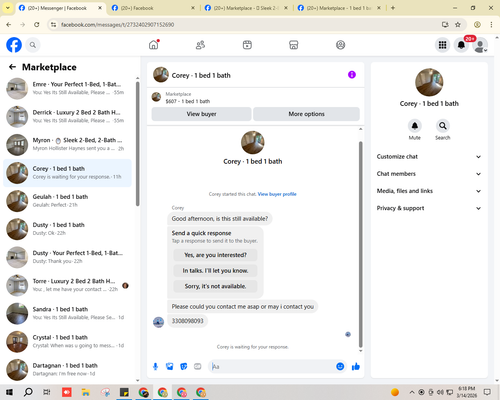Open Derrick Luxury 2 Bed 2 Bath conversation

coord(67,117)
